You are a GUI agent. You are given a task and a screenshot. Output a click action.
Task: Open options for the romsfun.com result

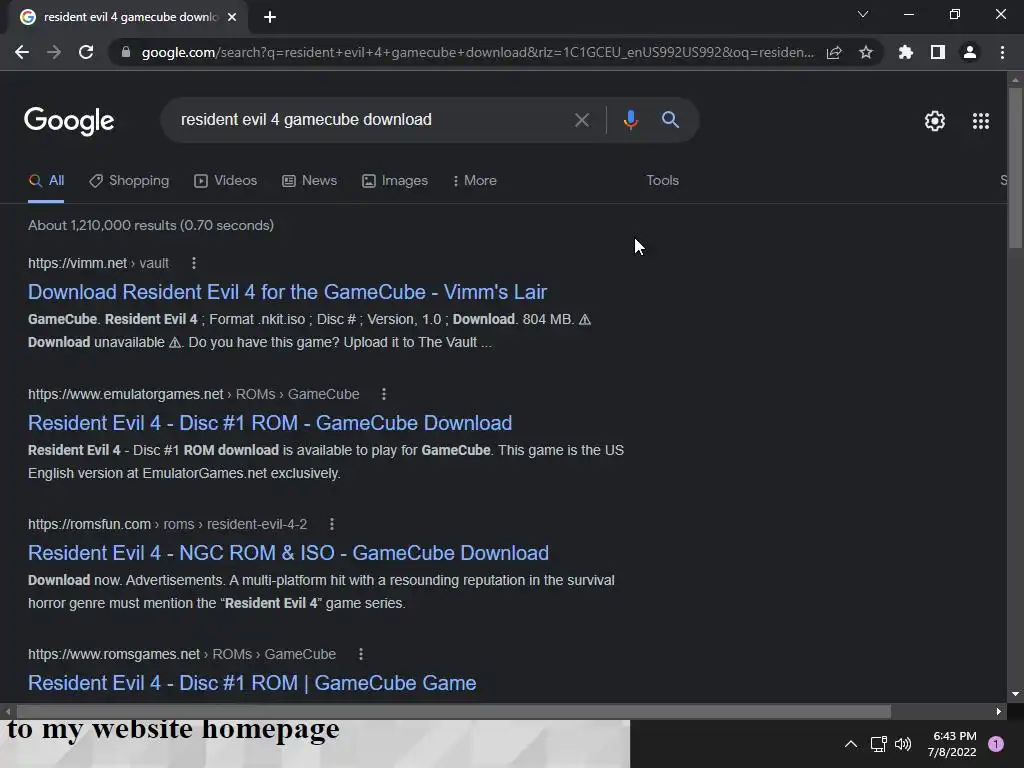coord(332,524)
